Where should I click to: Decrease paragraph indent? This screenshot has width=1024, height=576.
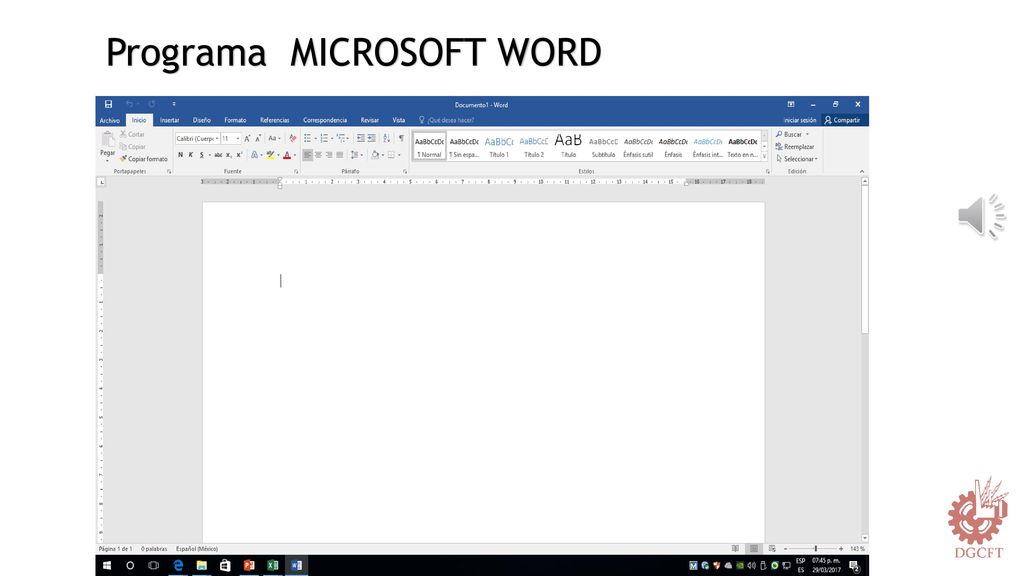click(360, 138)
